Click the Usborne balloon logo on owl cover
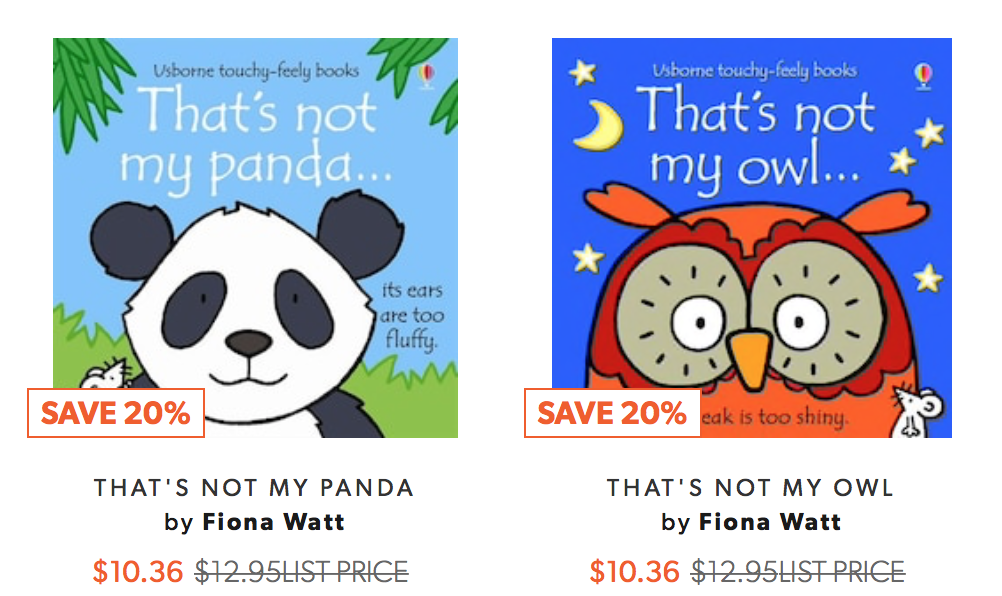Screen dimensions: 1002x596 [x=923, y=76]
